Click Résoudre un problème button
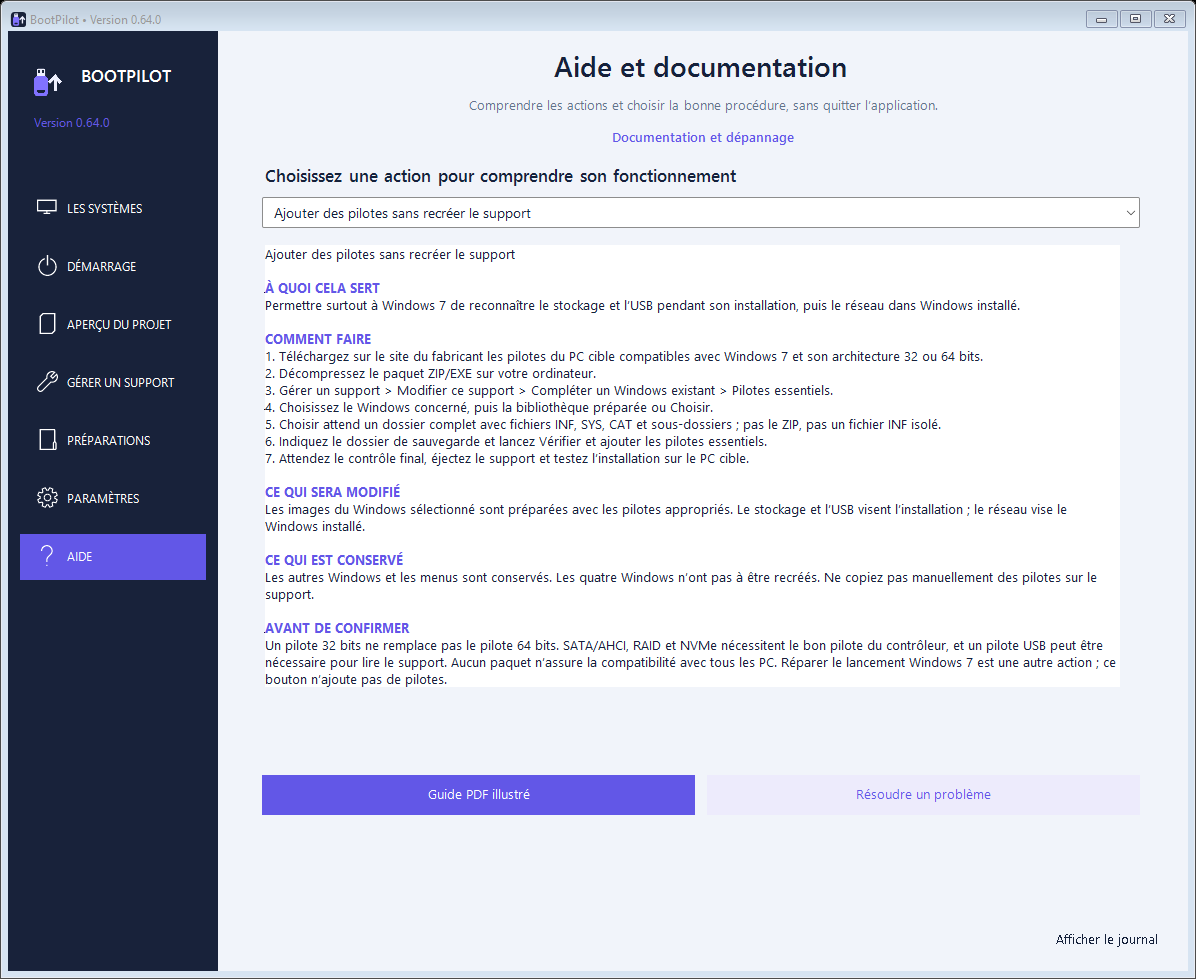The width and height of the screenshot is (1196, 979). (x=923, y=794)
